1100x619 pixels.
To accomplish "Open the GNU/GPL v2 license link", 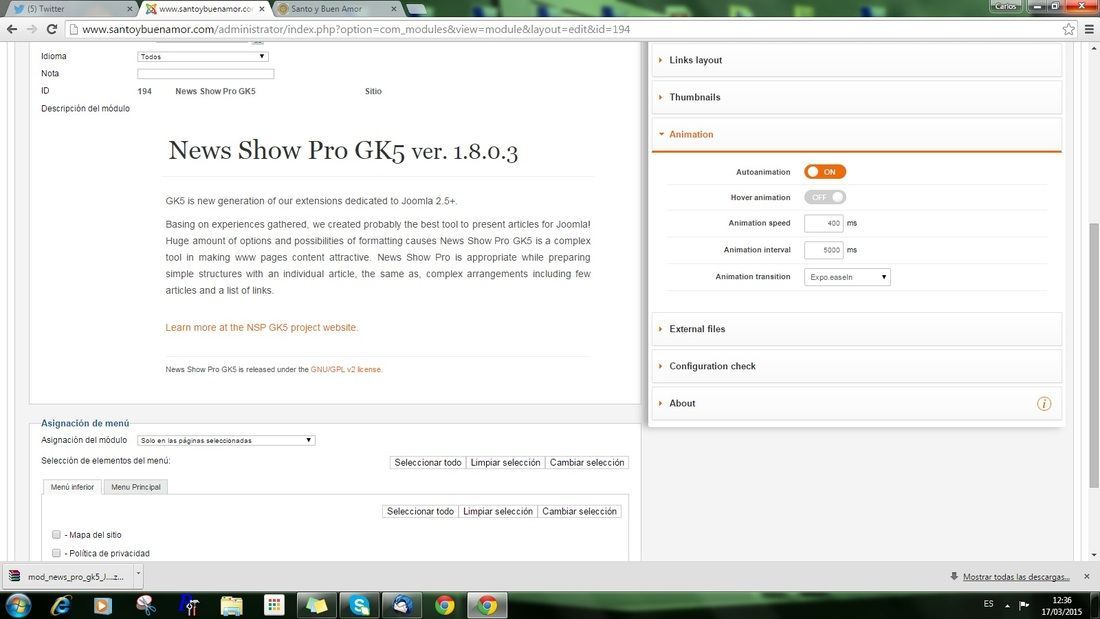I will coord(347,369).
